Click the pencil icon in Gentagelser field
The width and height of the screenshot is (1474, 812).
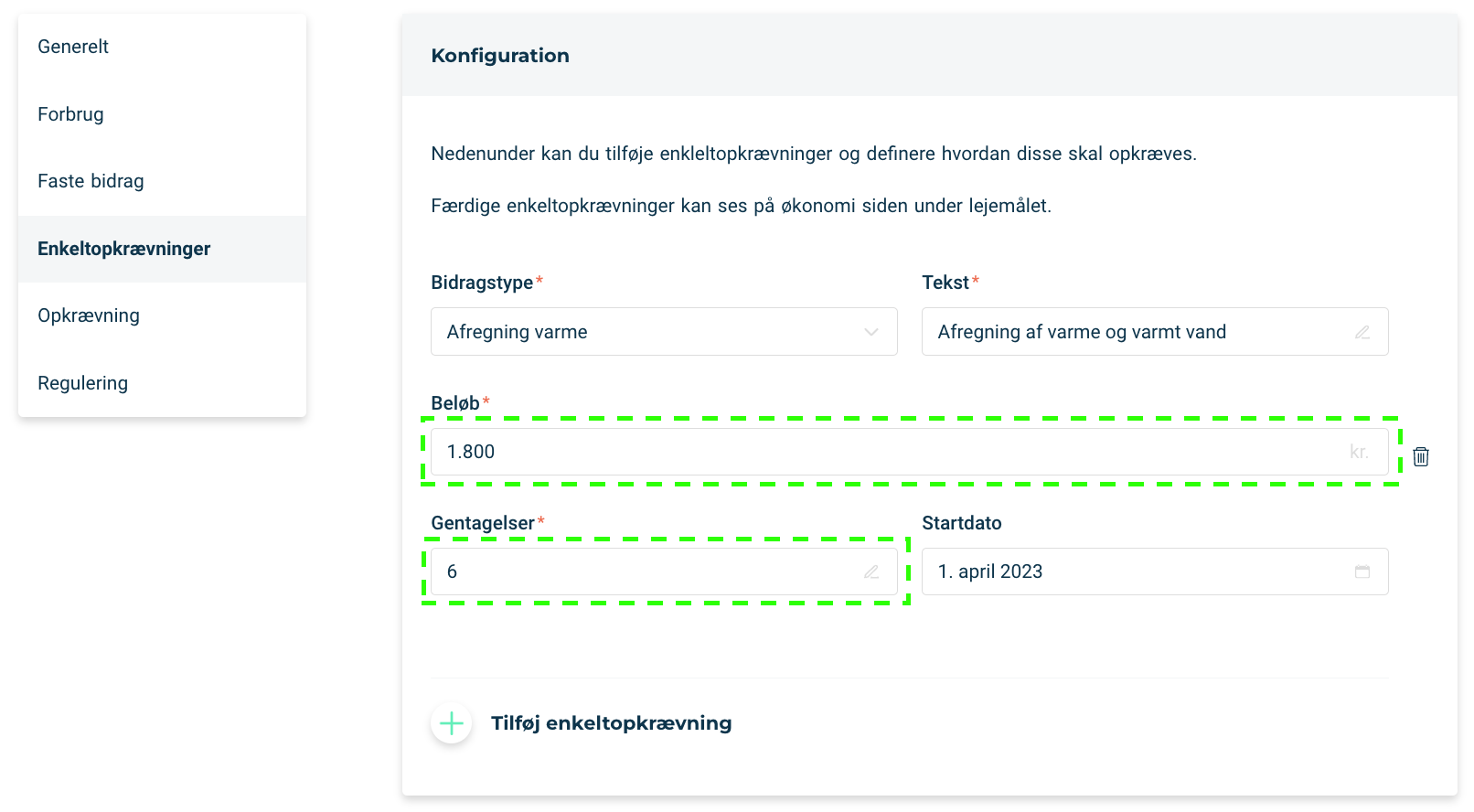(x=871, y=572)
